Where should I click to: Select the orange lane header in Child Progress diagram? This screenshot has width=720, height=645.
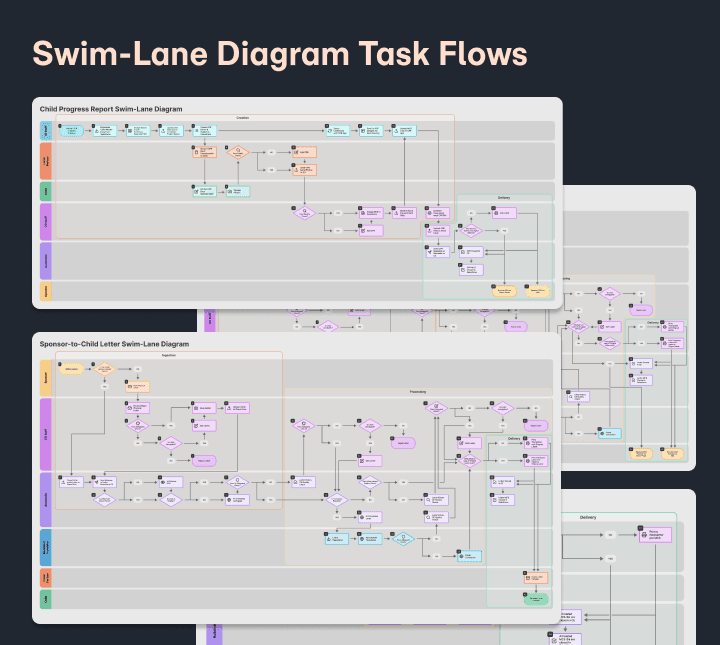(x=45, y=161)
